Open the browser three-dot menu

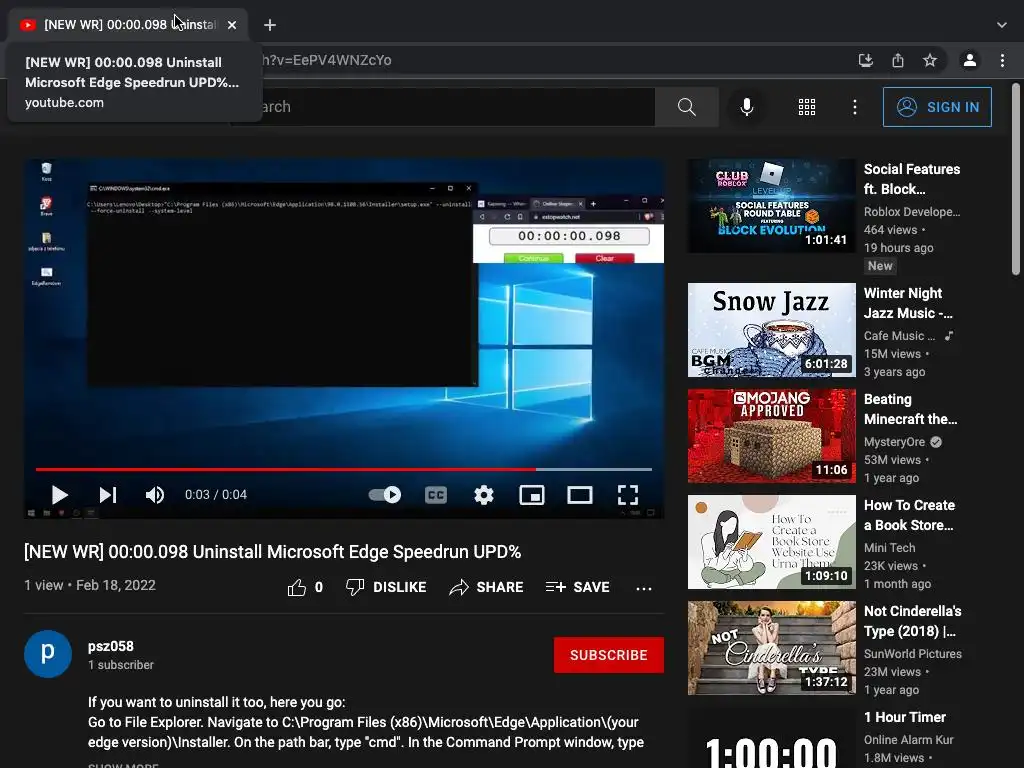click(x=1002, y=61)
